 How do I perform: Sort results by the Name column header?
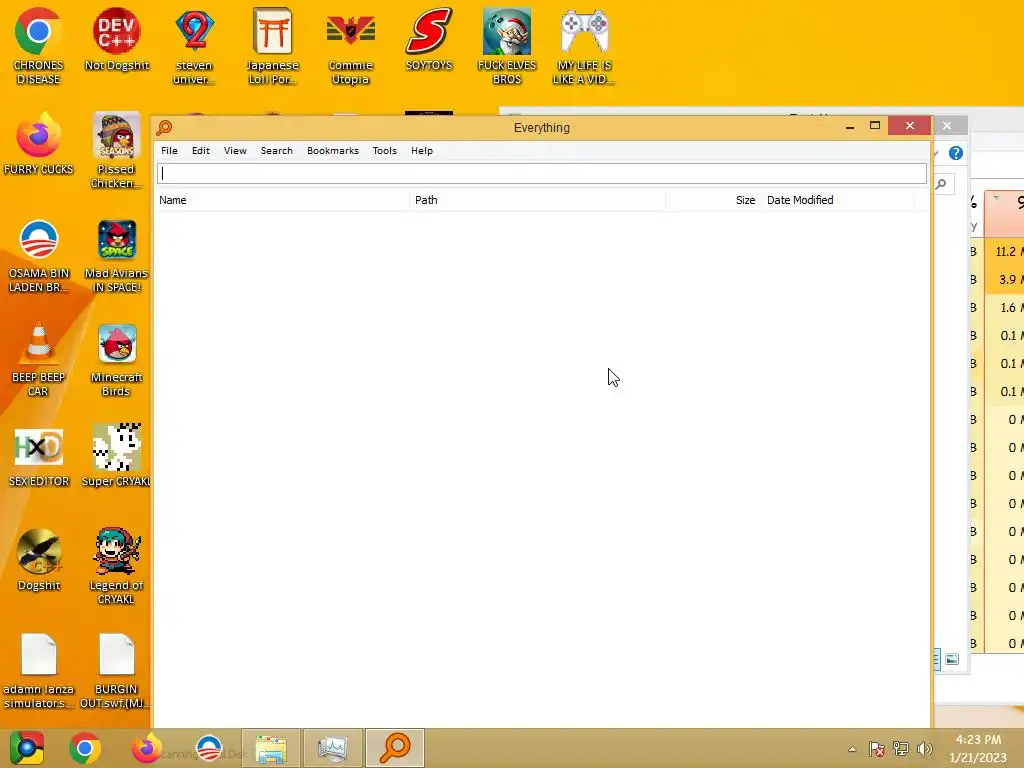click(282, 200)
